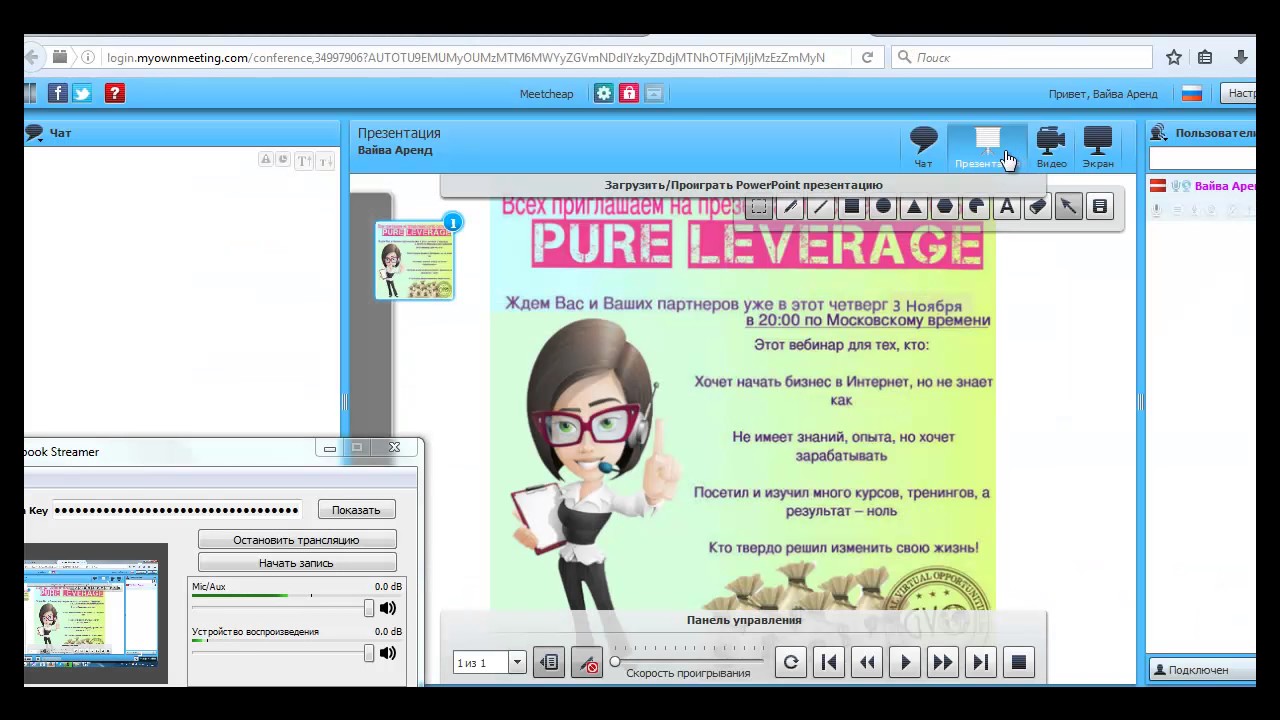The height and width of the screenshot is (720, 1280).
Task: Select the circle shape tool
Action: point(883,207)
